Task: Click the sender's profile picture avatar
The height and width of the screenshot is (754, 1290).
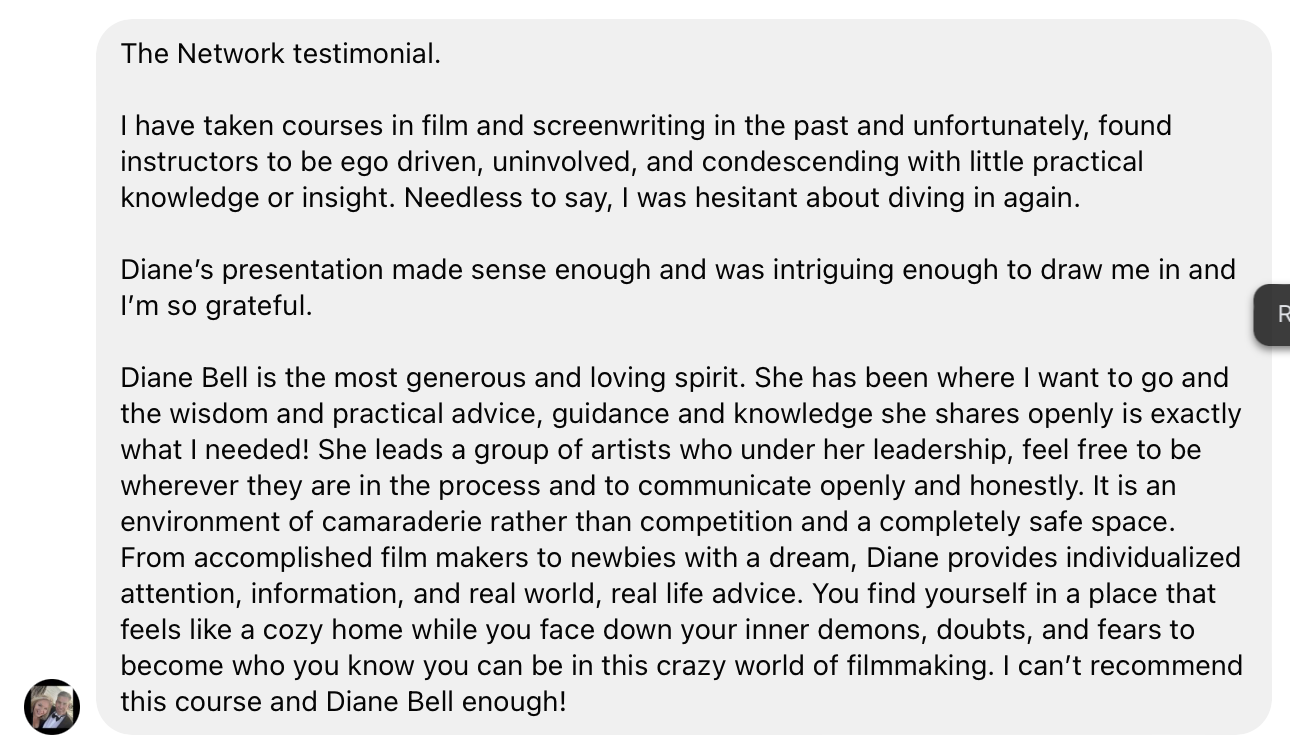Action: pyautogui.click(x=52, y=707)
